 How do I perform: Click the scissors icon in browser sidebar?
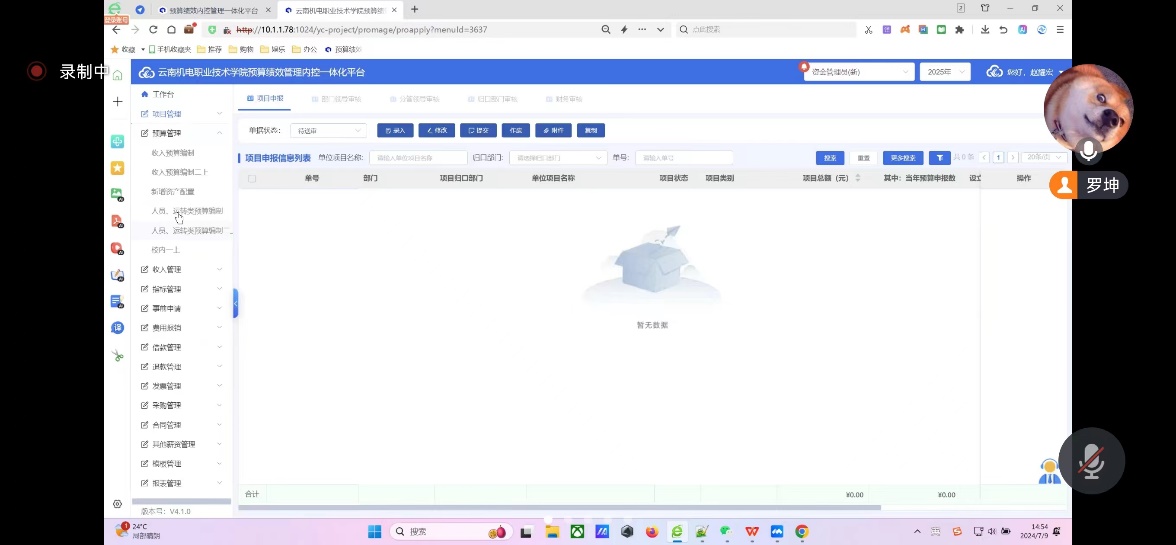pyautogui.click(x=117, y=355)
